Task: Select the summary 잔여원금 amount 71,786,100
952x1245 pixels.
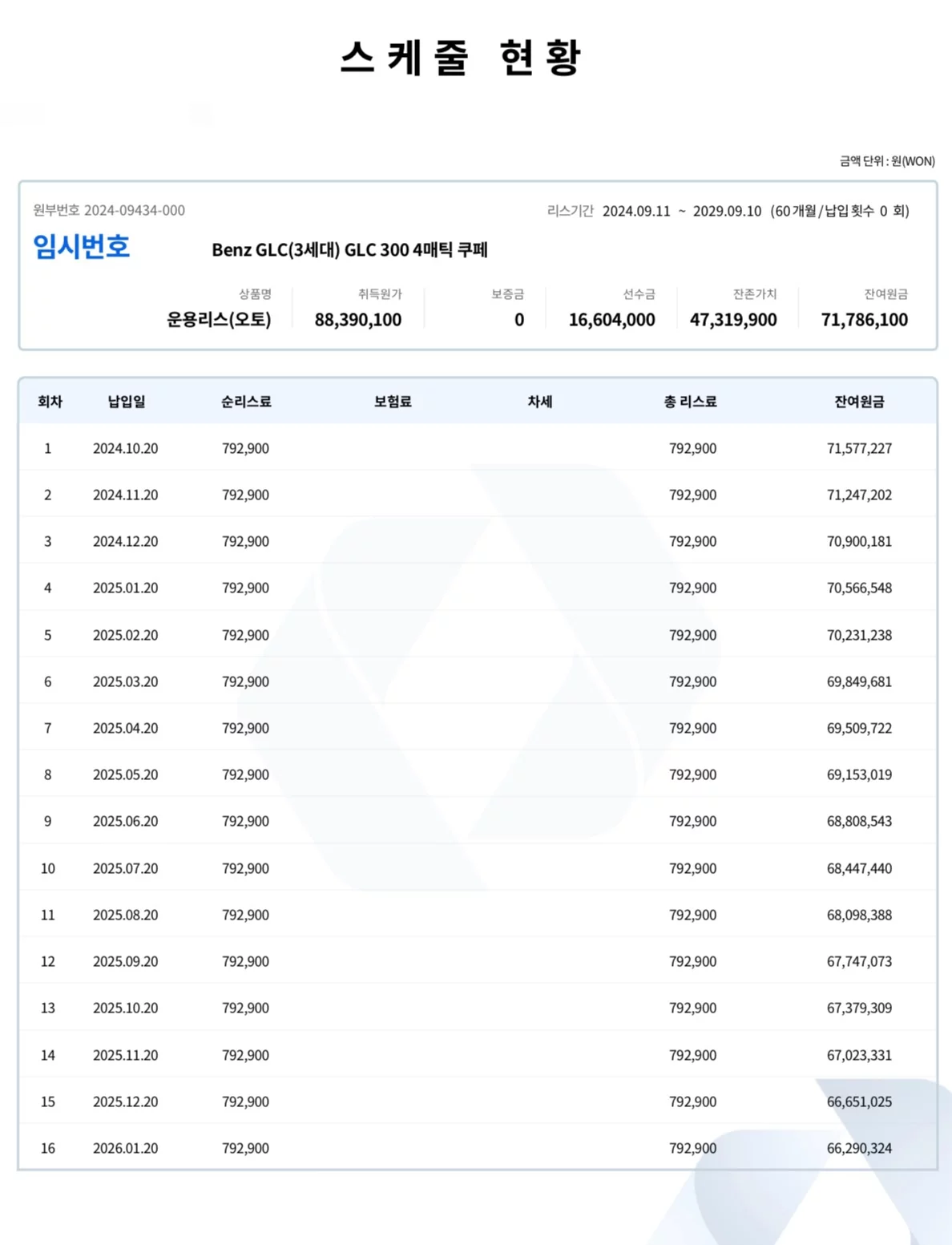Action: click(x=864, y=320)
